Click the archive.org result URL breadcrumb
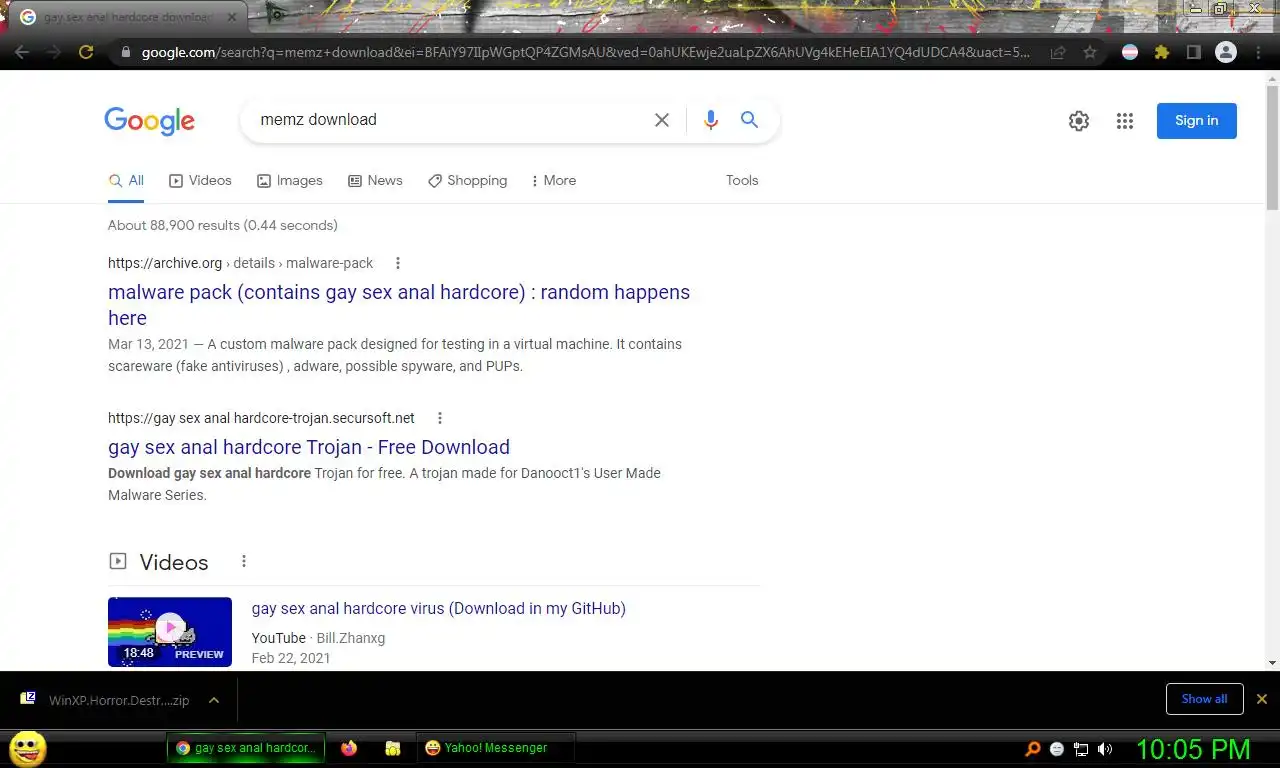1280x768 pixels. click(240, 263)
